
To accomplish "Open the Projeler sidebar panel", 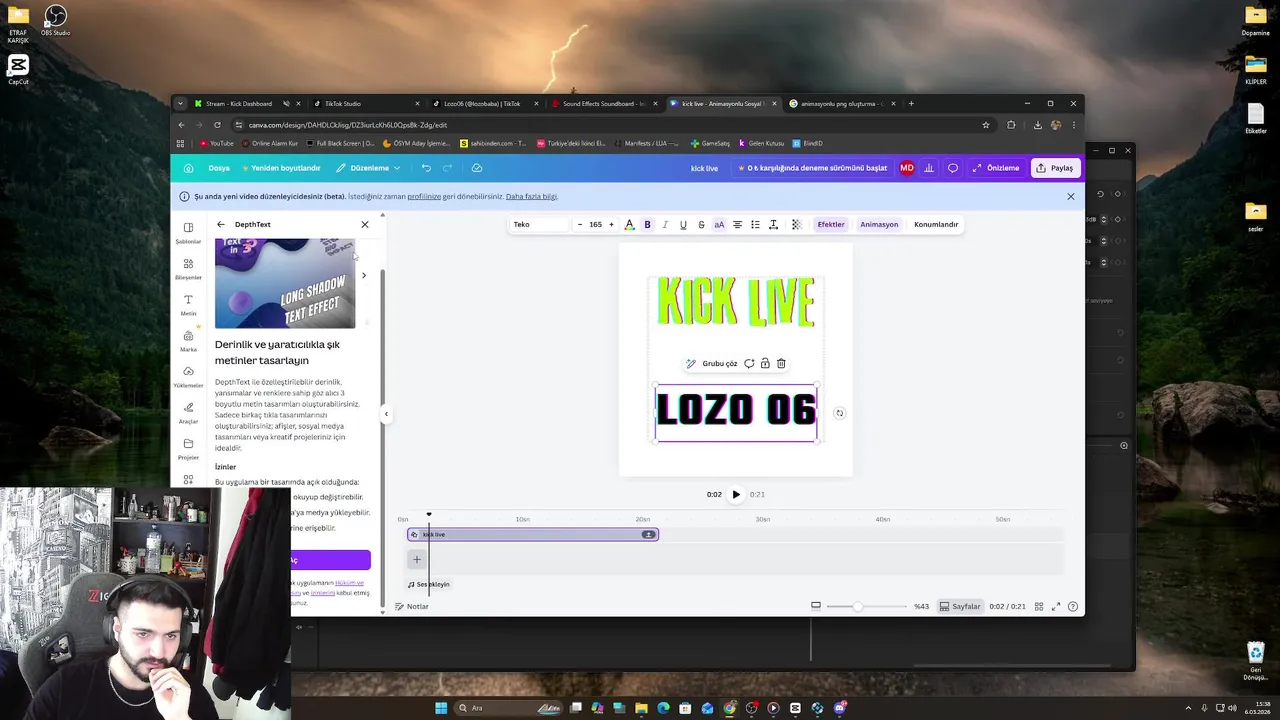I will pyautogui.click(x=188, y=449).
